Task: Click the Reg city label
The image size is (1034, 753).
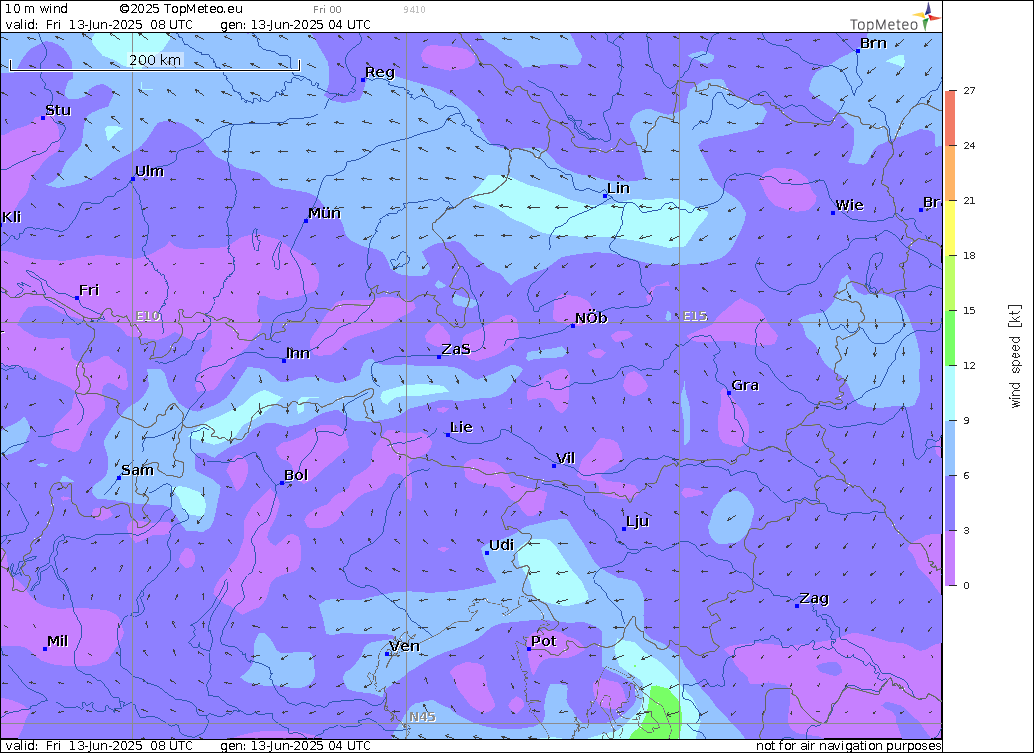Action: point(380,72)
